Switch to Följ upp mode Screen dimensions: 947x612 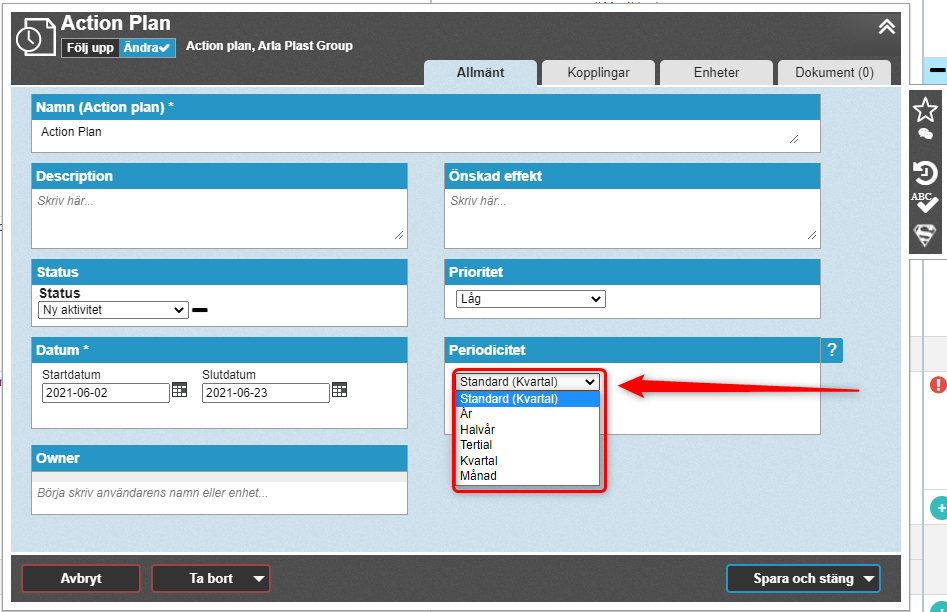(x=90, y=47)
